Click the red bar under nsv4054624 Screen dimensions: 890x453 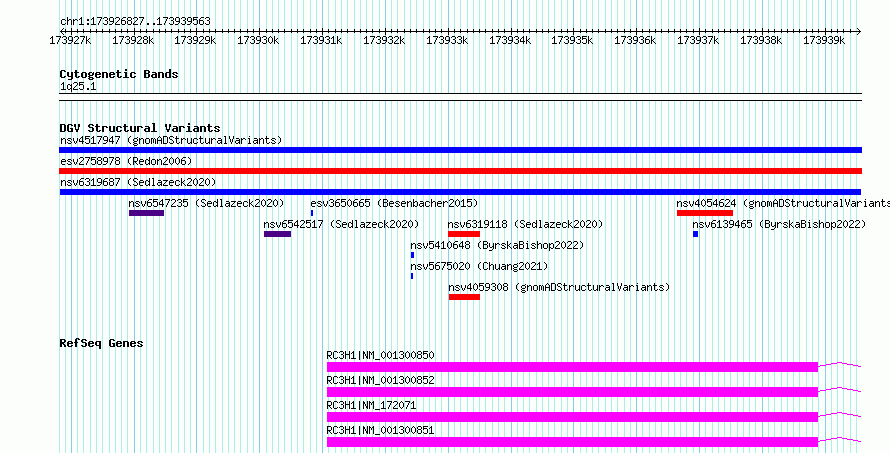coord(705,213)
